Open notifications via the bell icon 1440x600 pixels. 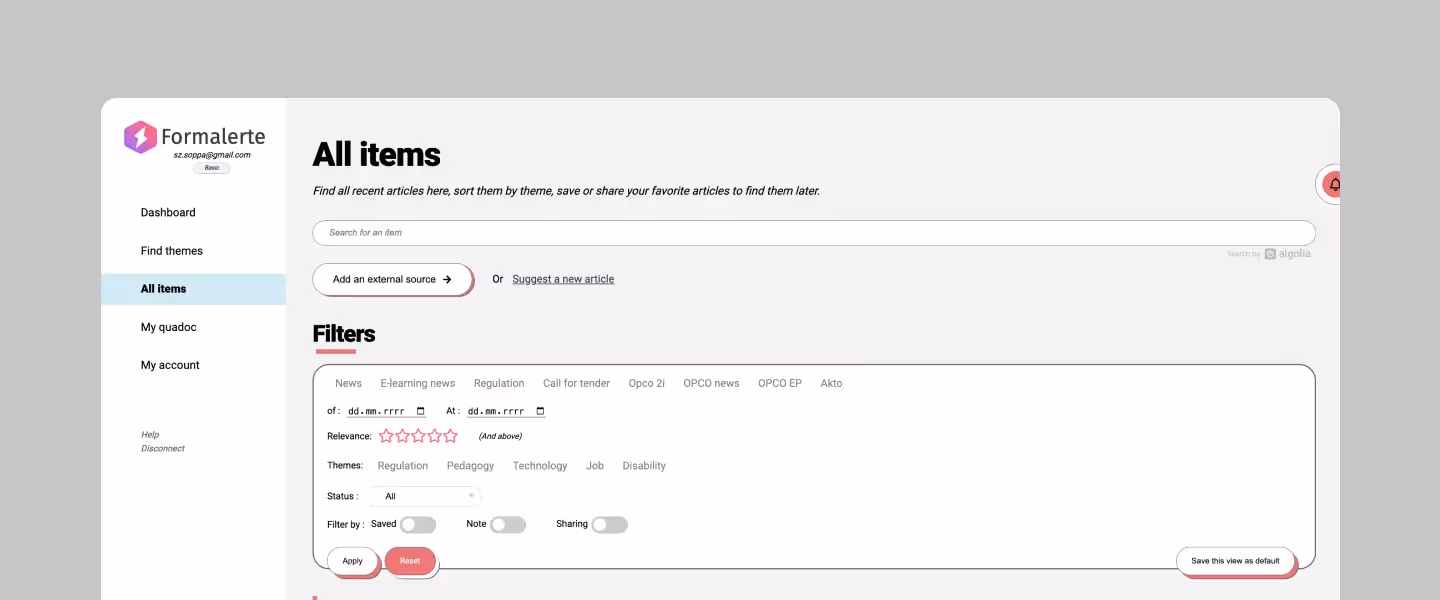point(1334,184)
